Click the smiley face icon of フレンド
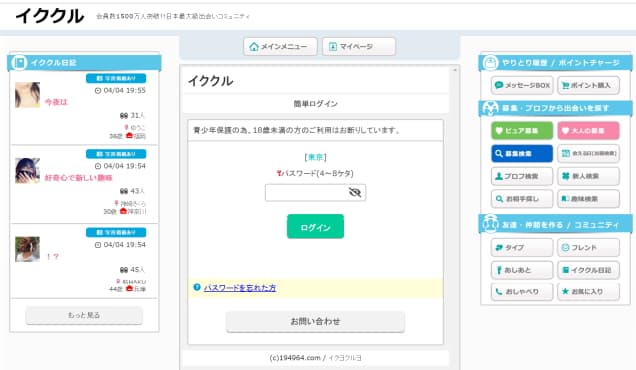 click(x=565, y=247)
